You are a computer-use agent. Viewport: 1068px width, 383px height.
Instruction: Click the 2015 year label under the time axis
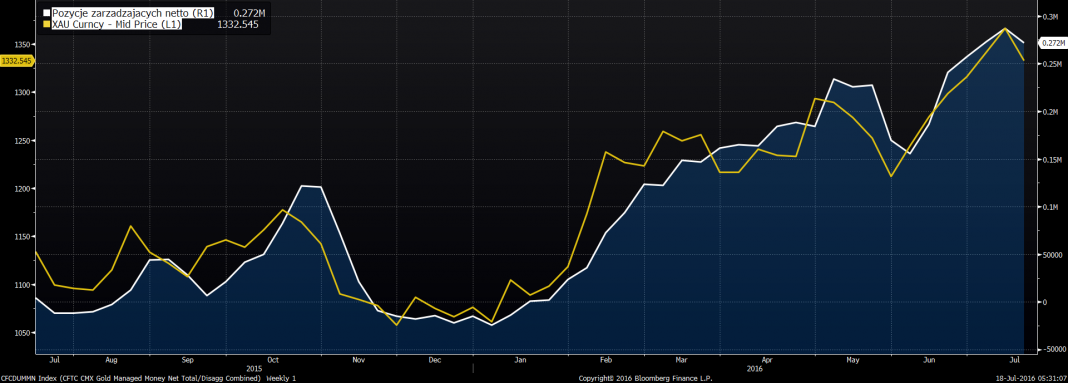(254, 369)
